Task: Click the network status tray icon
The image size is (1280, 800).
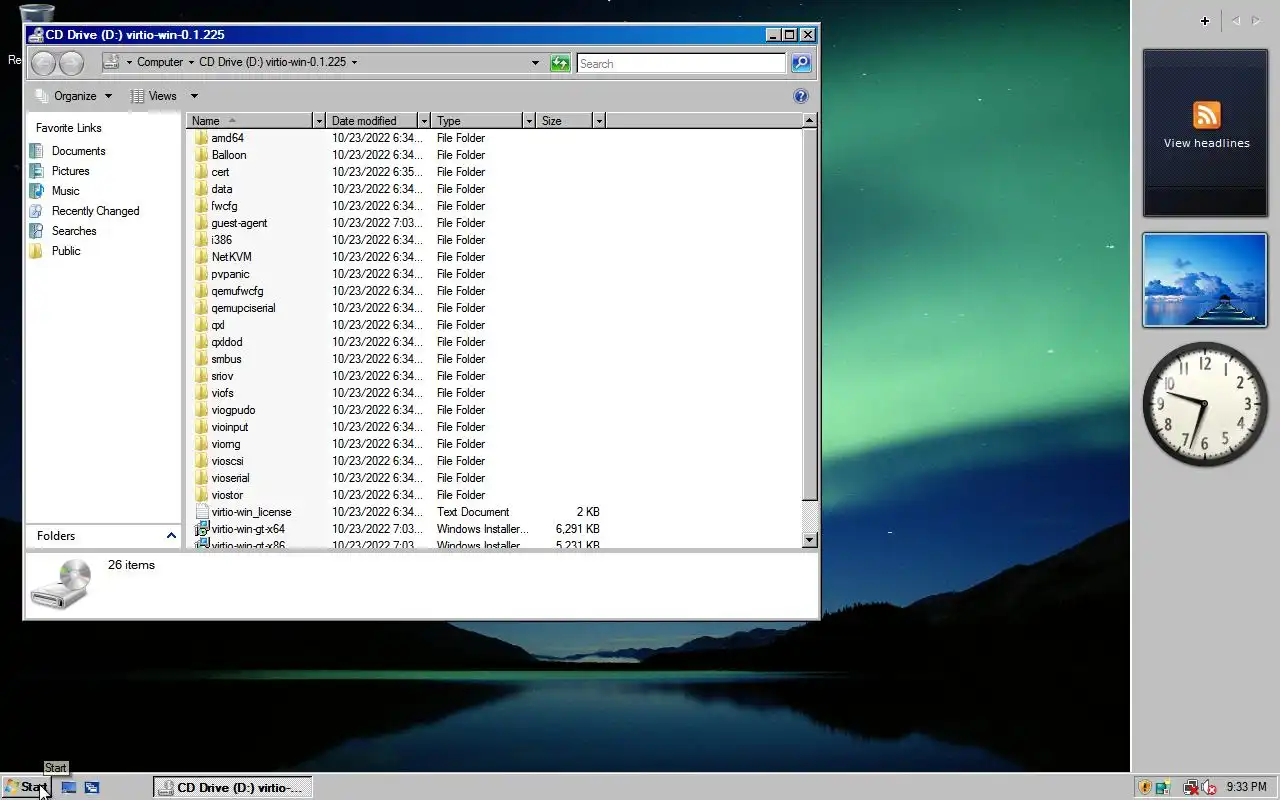Action: click(x=1190, y=787)
